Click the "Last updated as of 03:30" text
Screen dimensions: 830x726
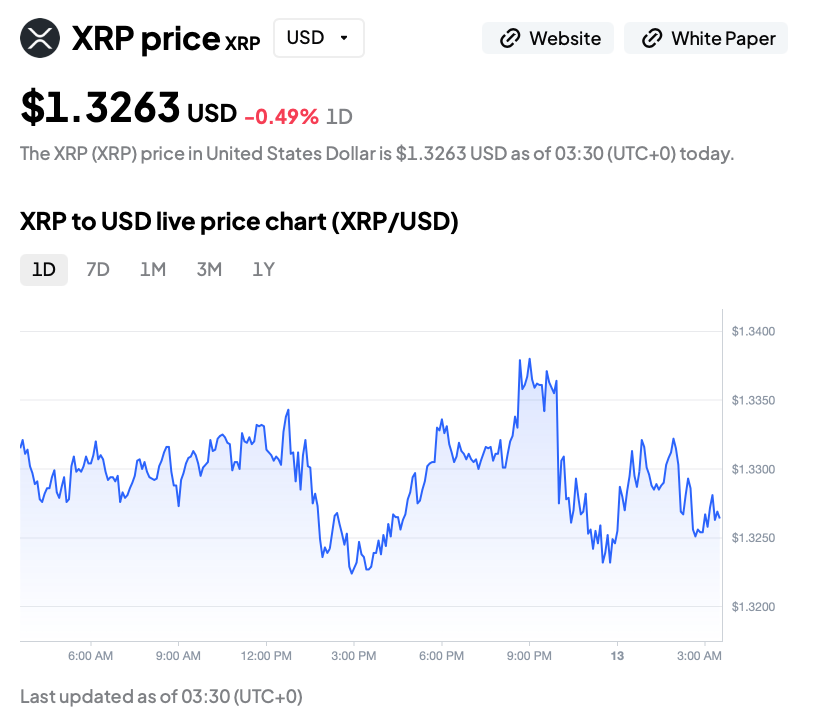click(x=161, y=696)
